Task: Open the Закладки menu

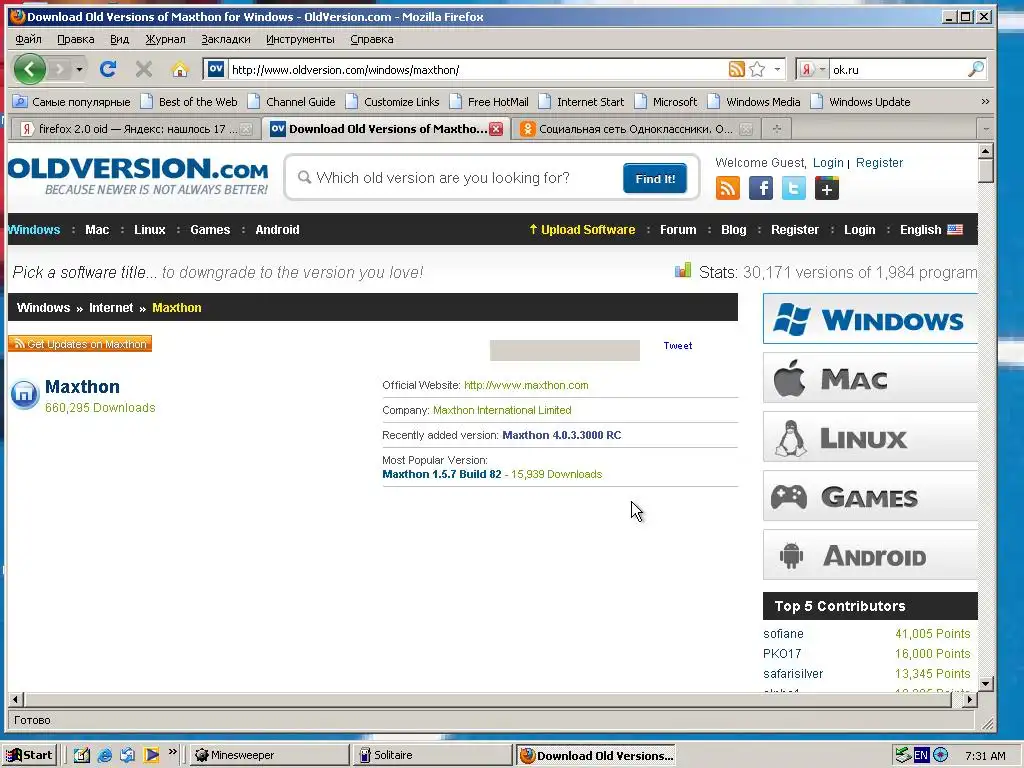Action: (x=226, y=39)
